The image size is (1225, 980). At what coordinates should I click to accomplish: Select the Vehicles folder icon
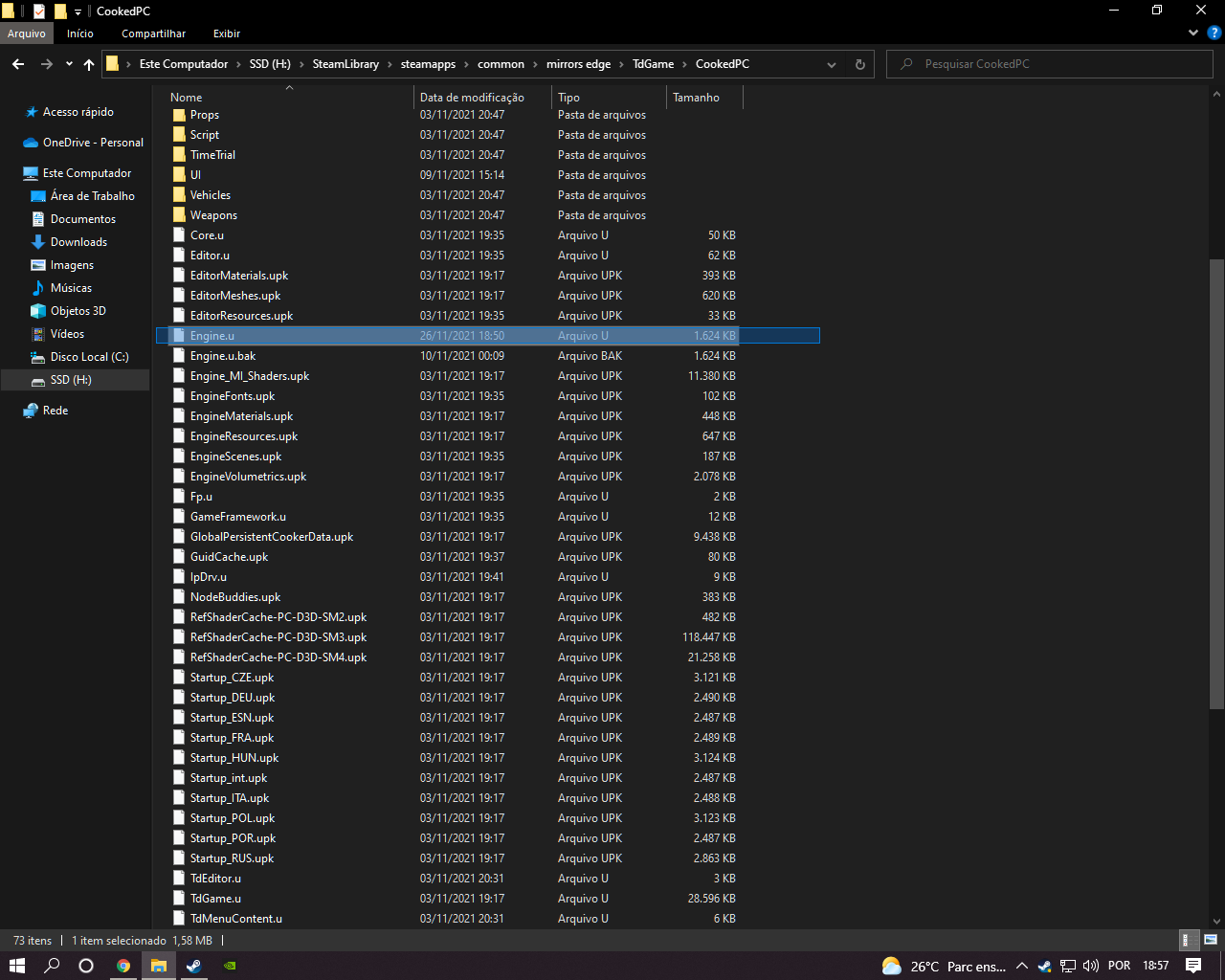(x=179, y=195)
